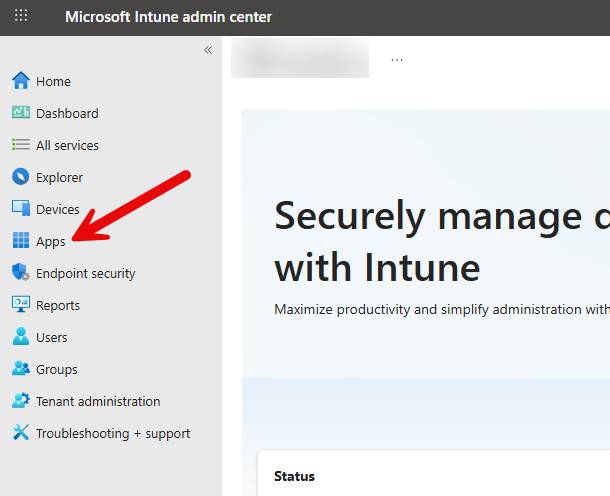
Task: Select the Endpoint security shield icon
Action: [x=21, y=273]
